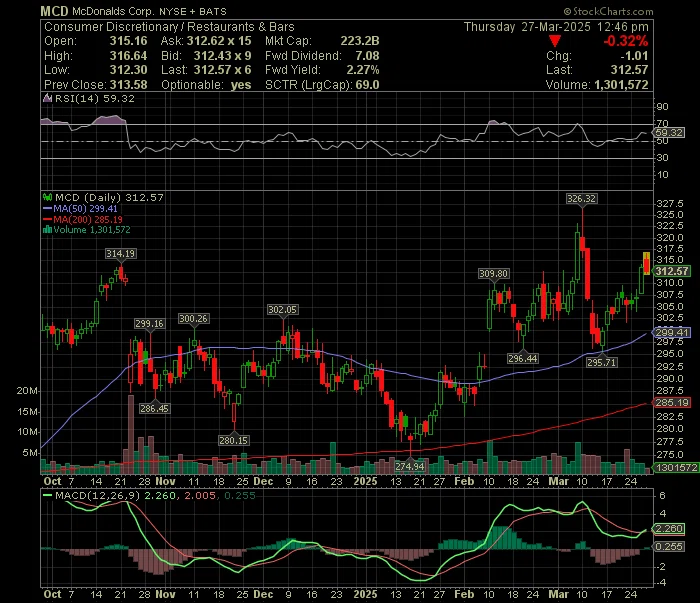
Task: Click the MA(50) 299.41 legend text
Action: [85, 208]
